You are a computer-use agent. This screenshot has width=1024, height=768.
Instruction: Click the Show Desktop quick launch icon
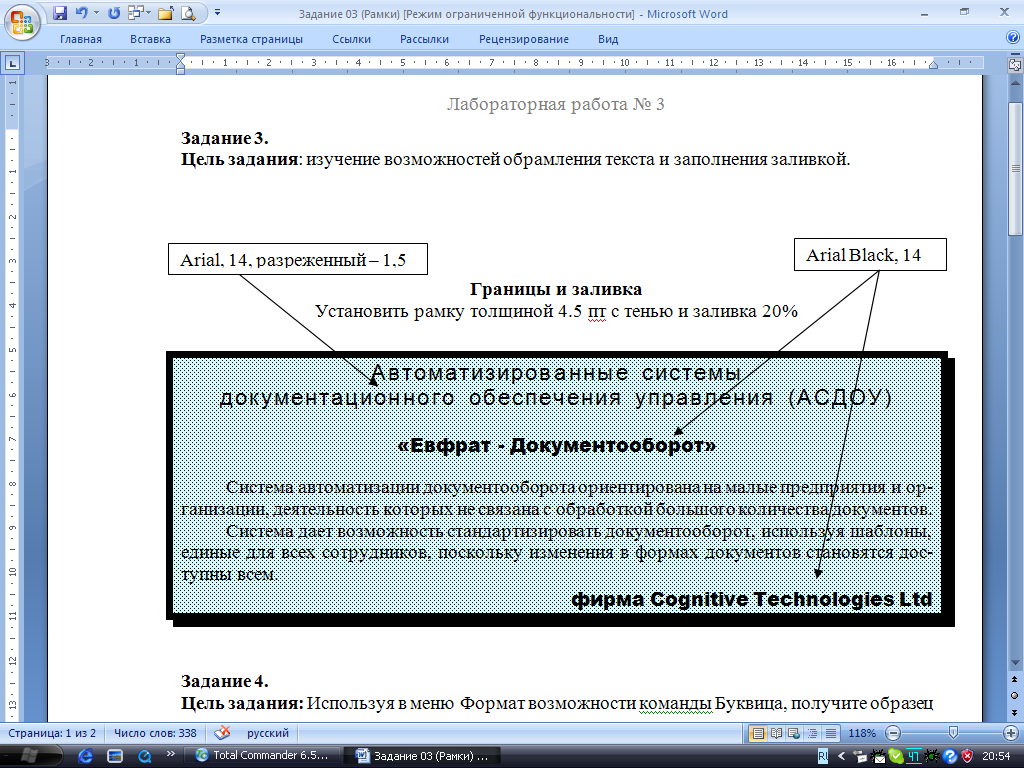click(115, 756)
